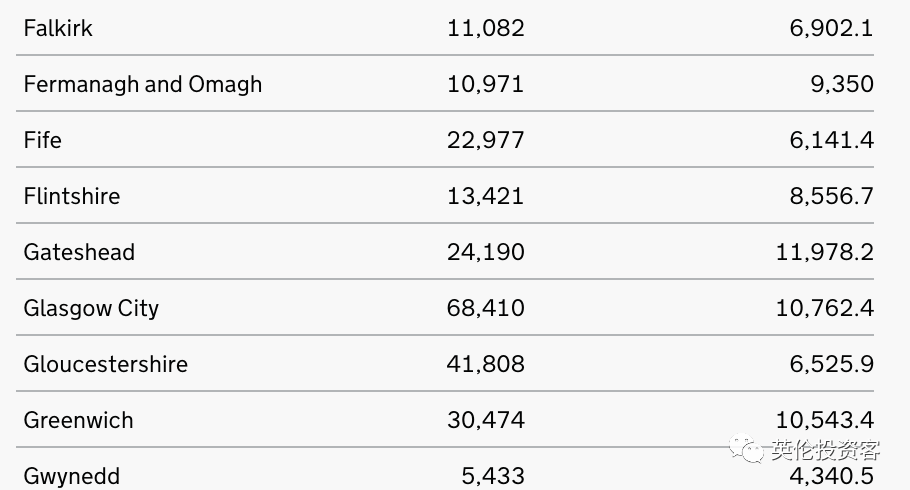Viewport: 910px width, 490px height.
Task: Select the Greenwich row label
Action: click(78, 420)
